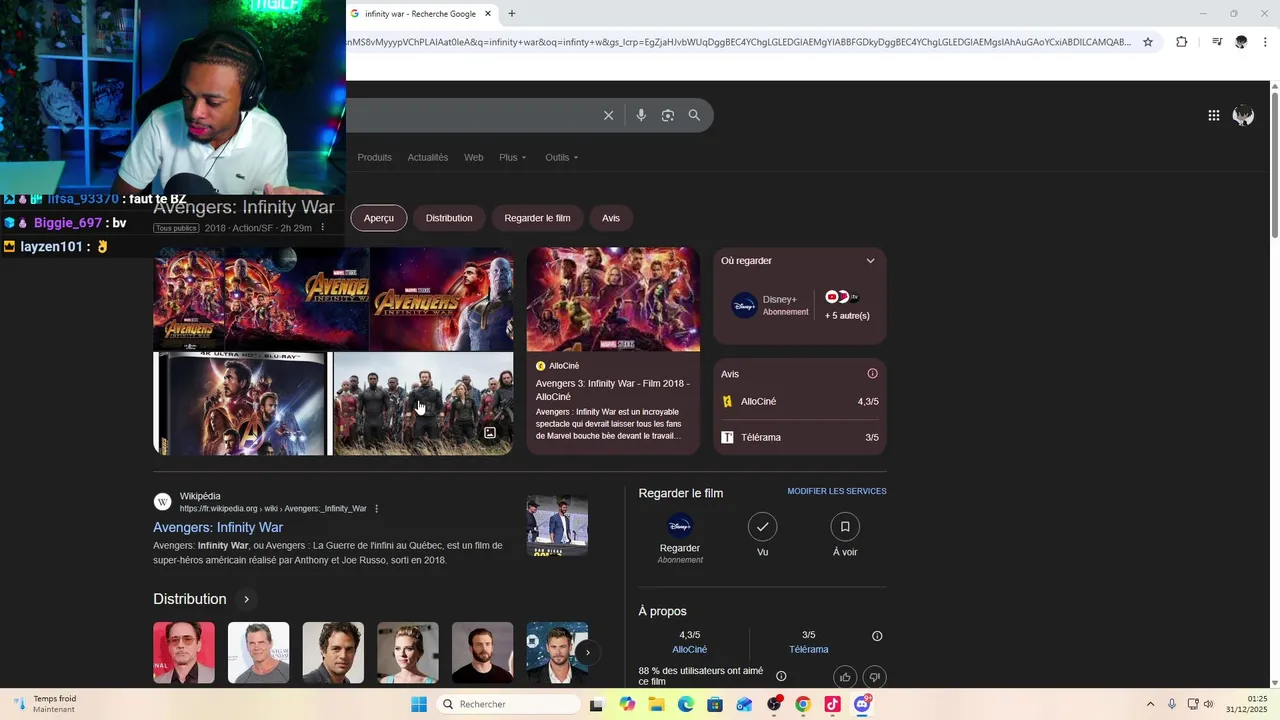This screenshot has width=1280, height=720.
Task: Select the Avis chip
Action: click(611, 218)
